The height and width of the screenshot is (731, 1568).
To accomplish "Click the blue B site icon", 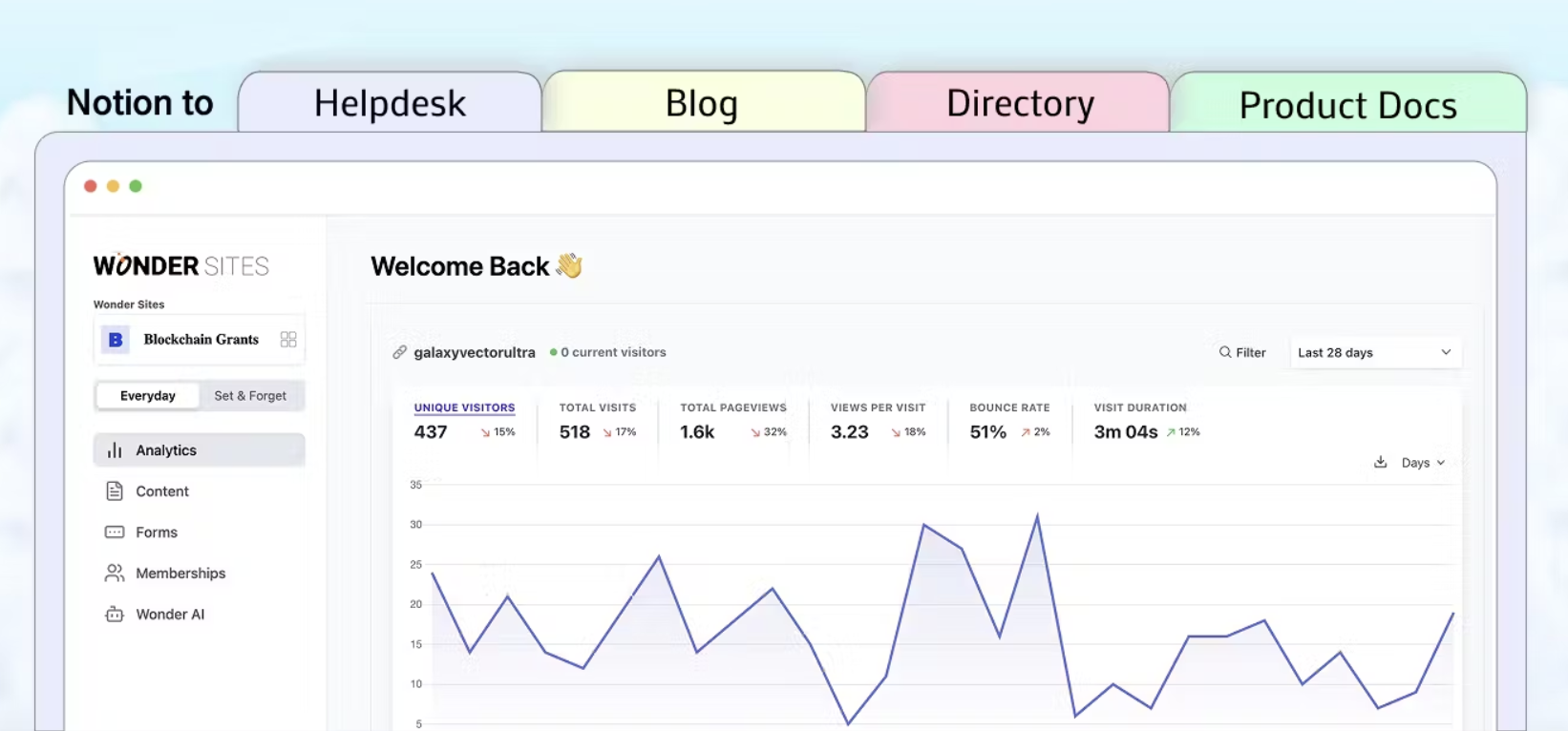I will pos(116,340).
